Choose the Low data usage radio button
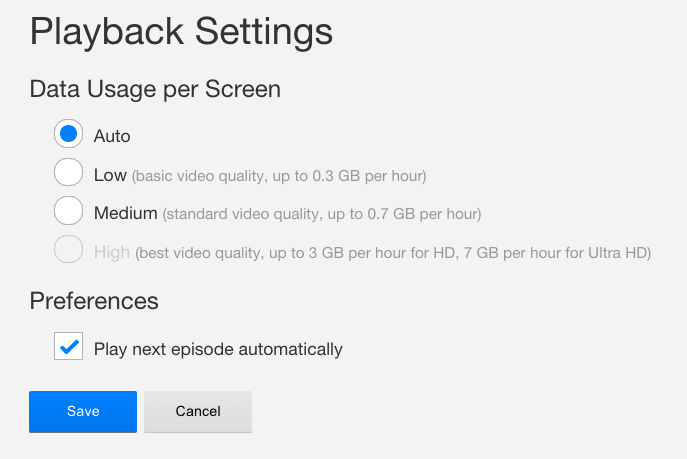 point(68,173)
